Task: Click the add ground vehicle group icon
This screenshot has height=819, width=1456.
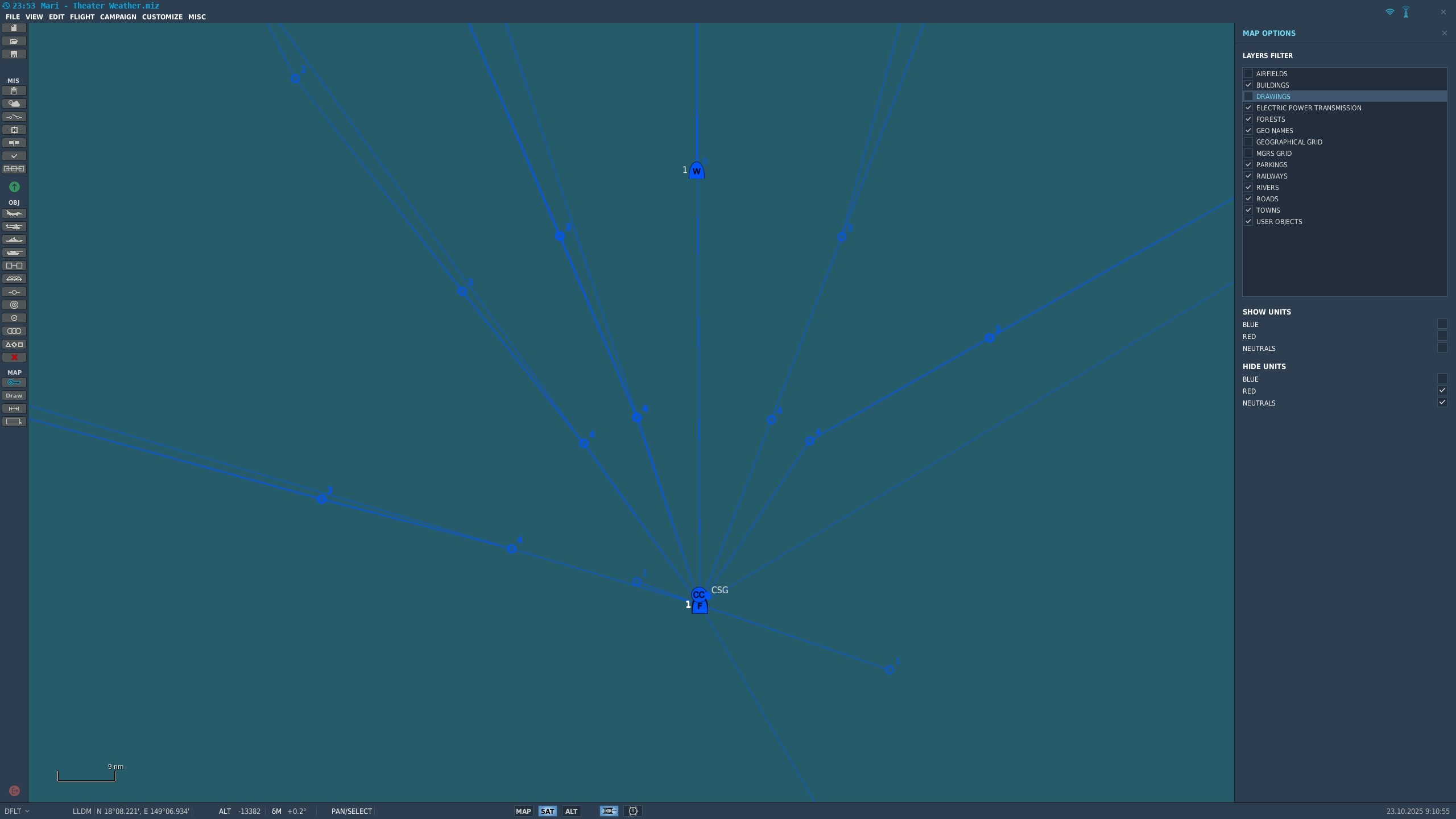Action: point(14,253)
